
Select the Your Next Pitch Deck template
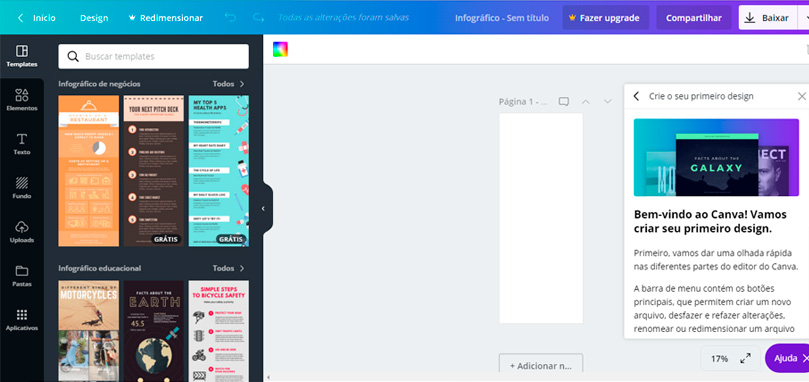tap(154, 171)
